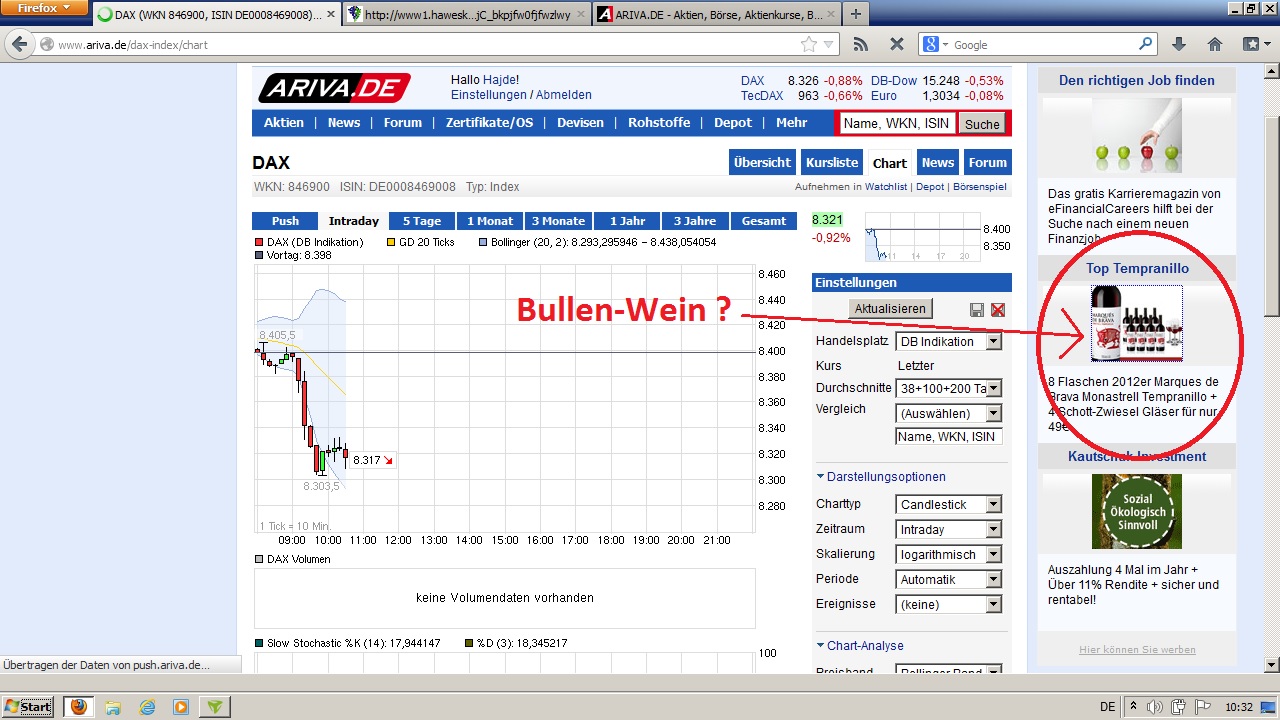1280x720 pixels.
Task: Collapse the Chart-Analyse section
Action: (860, 646)
